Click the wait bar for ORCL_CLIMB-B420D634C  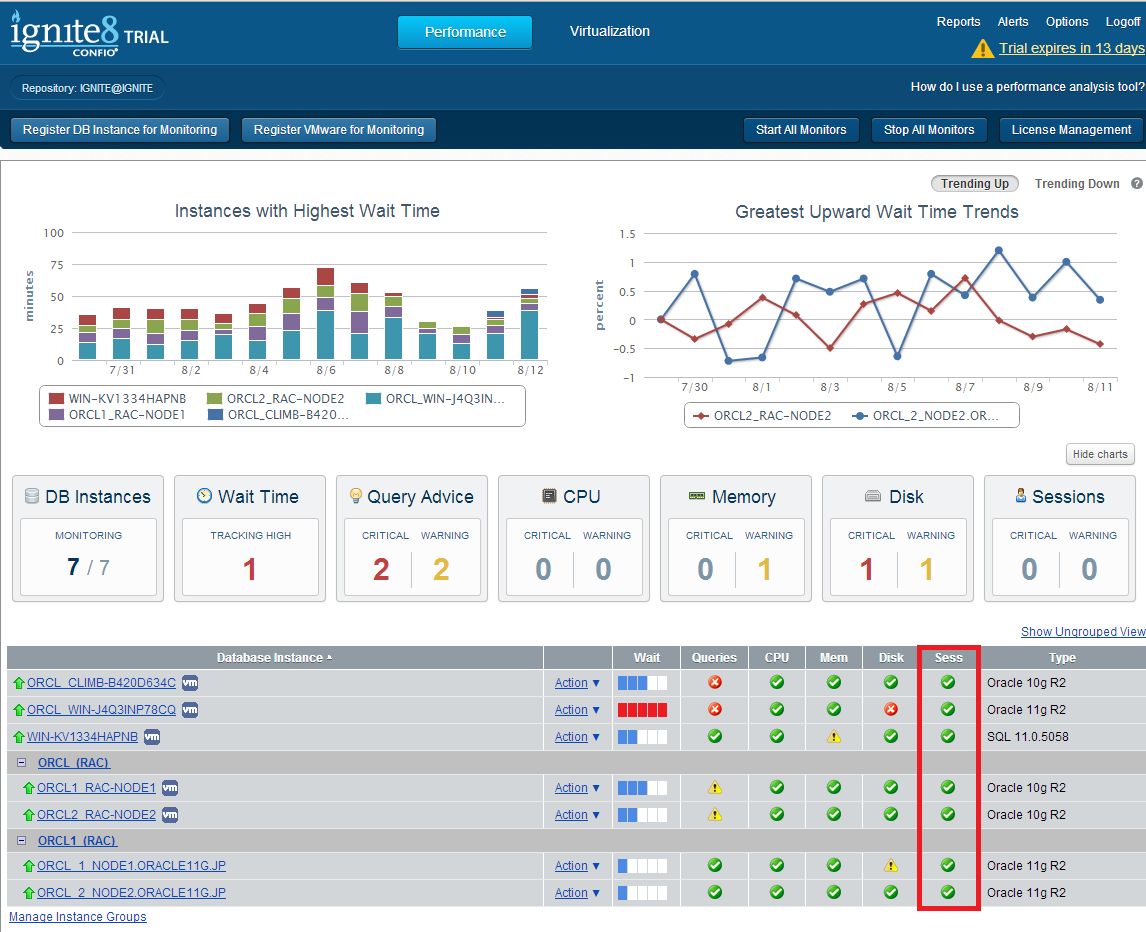tap(642, 683)
